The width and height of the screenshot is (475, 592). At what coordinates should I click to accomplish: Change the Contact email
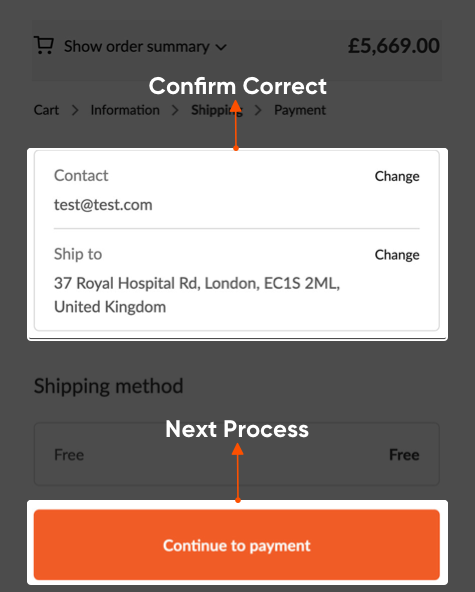tap(397, 176)
